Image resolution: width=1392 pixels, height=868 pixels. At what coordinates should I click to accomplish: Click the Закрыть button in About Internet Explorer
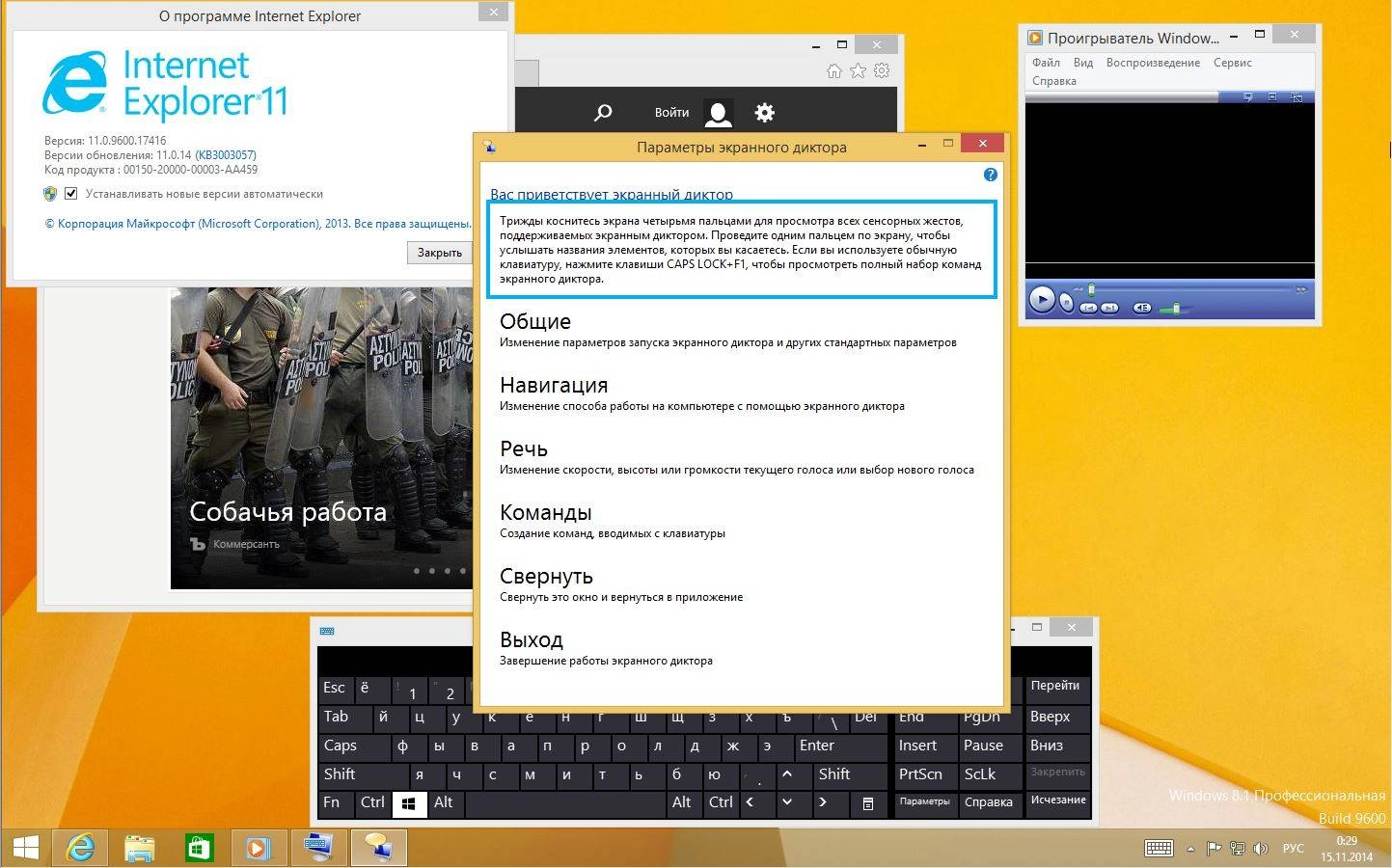tap(440, 253)
